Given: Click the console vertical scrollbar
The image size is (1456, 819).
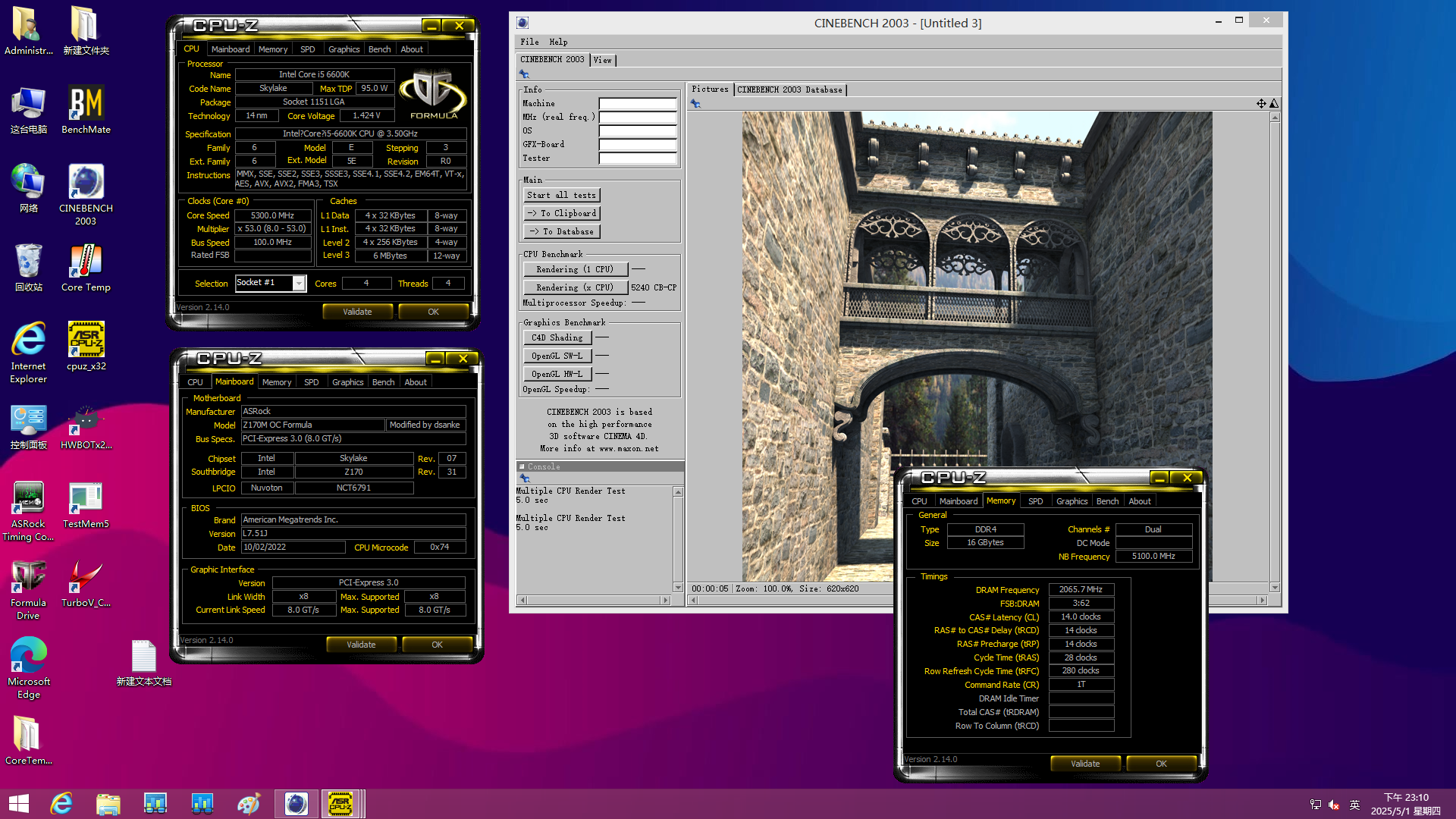Looking at the screenshot, I should click(x=678, y=540).
